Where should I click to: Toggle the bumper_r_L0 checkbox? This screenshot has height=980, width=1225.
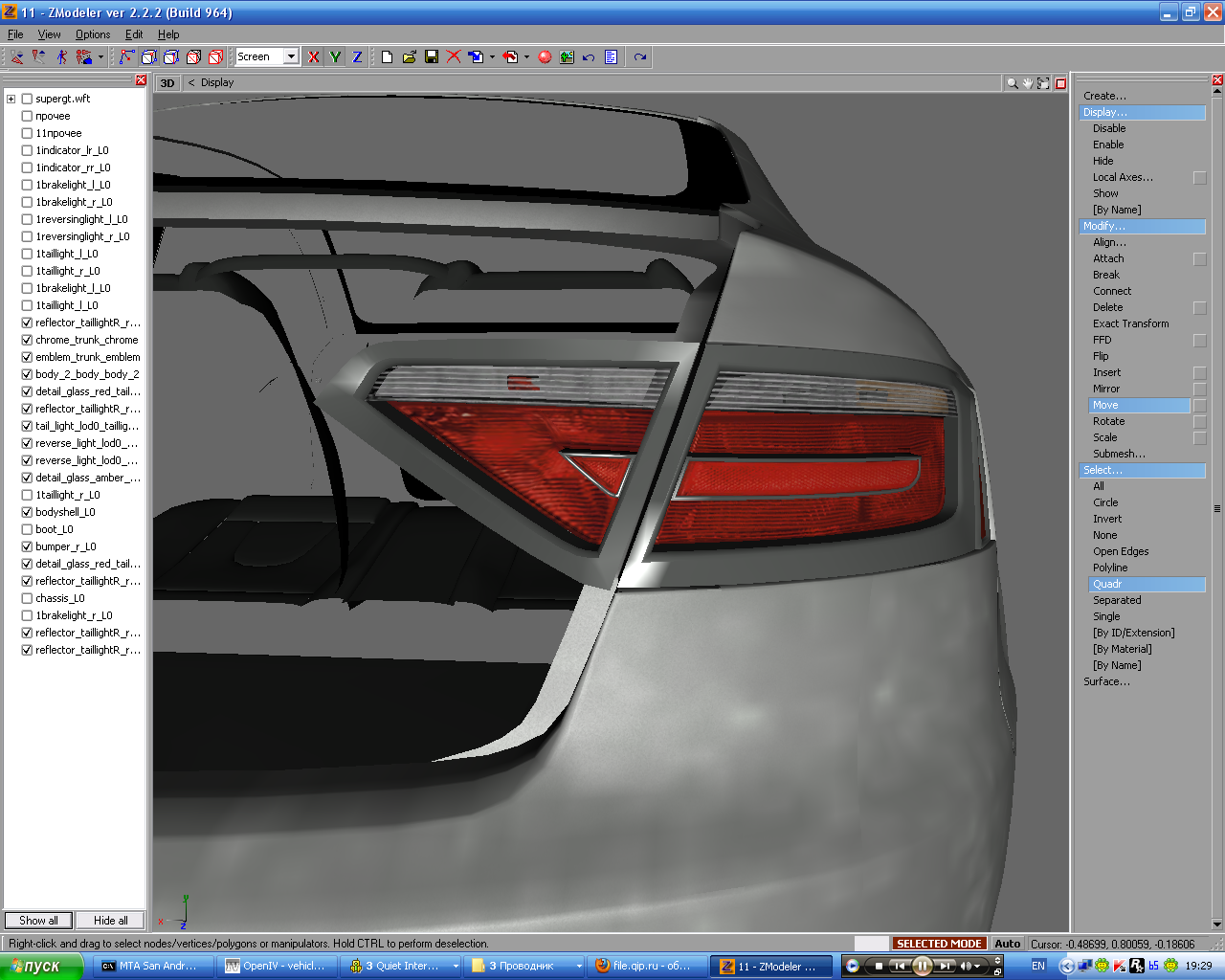coord(27,546)
